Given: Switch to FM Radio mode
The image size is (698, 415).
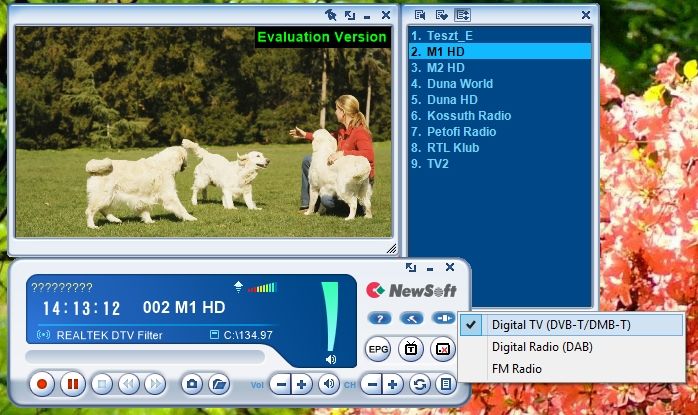Looking at the screenshot, I should [x=572, y=369].
